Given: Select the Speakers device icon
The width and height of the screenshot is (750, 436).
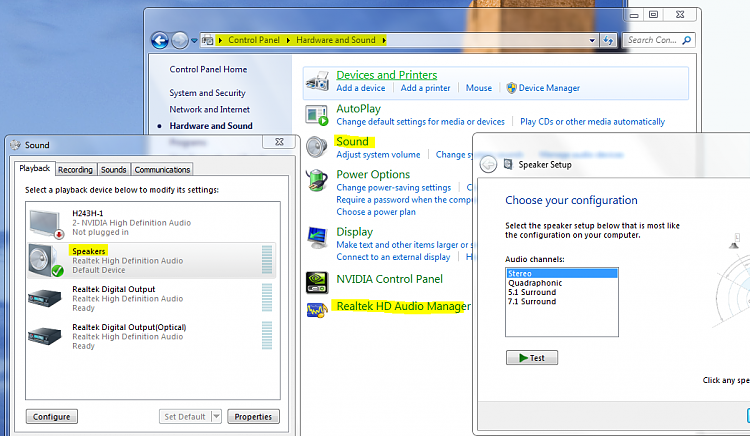Looking at the screenshot, I should pos(46,261).
